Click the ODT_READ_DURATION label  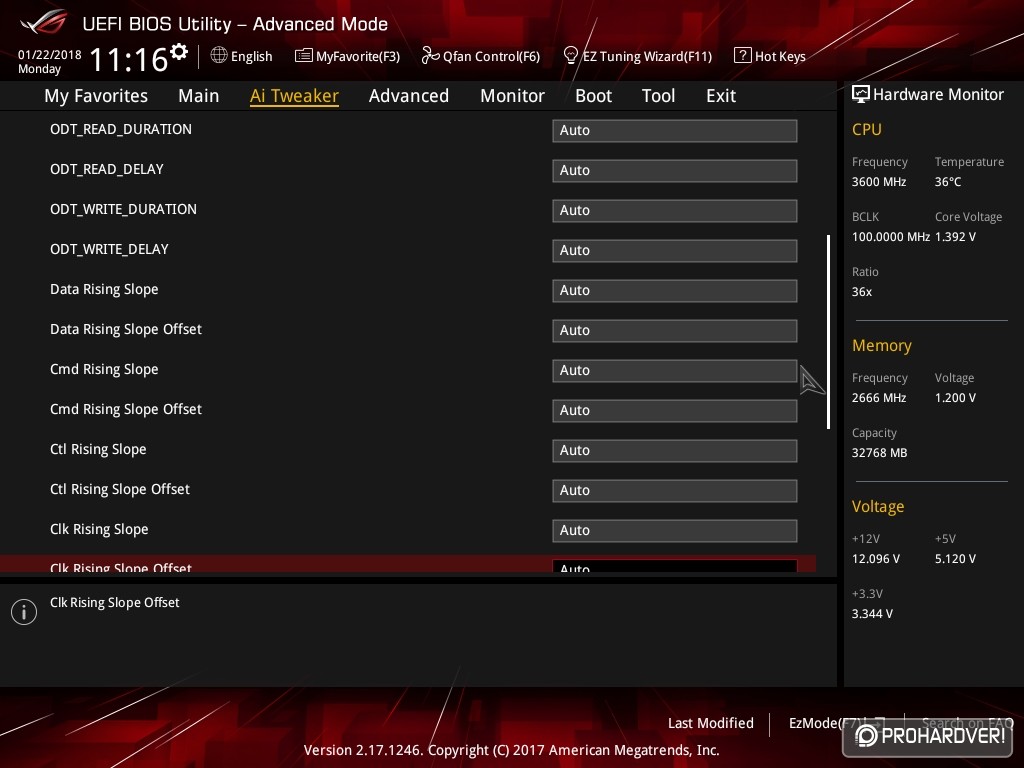pos(121,129)
